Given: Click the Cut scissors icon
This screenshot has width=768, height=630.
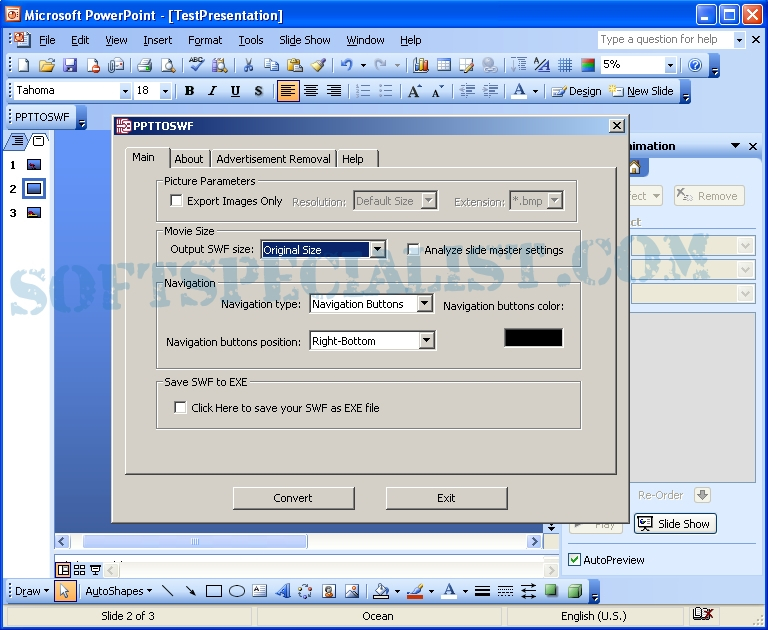Looking at the screenshot, I should (248, 65).
